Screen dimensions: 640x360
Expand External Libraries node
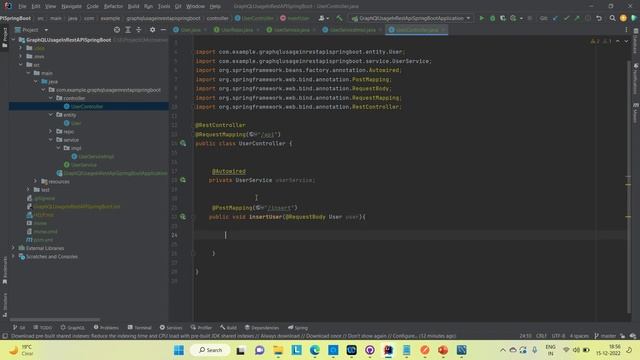pyautogui.click(x=13, y=248)
